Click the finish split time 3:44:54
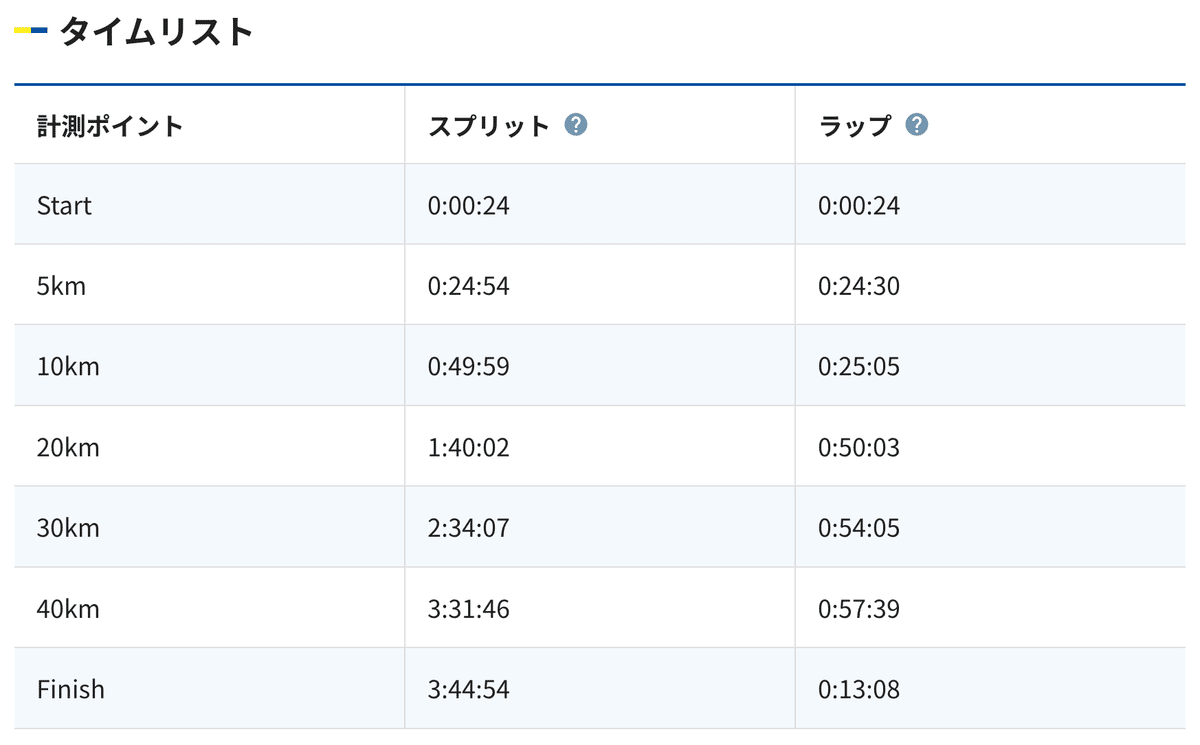The width and height of the screenshot is (1200, 745). [470, 688]
